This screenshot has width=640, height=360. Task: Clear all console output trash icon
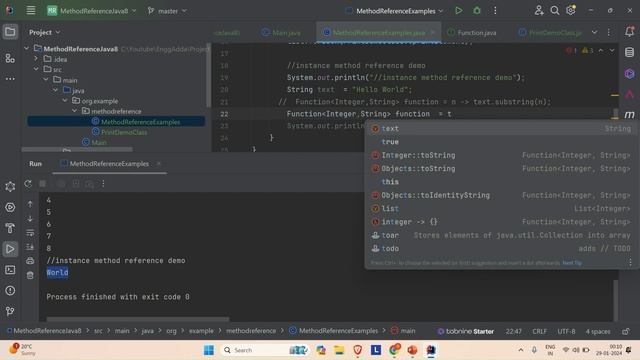(x=30, y=275)
